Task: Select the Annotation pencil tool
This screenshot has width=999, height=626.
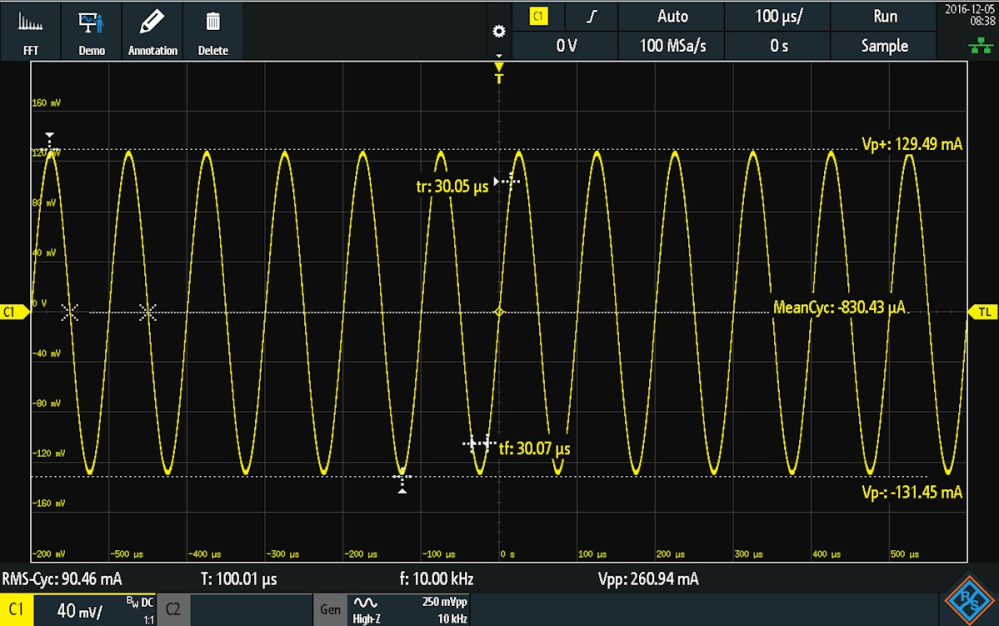Action: (152, 30)
